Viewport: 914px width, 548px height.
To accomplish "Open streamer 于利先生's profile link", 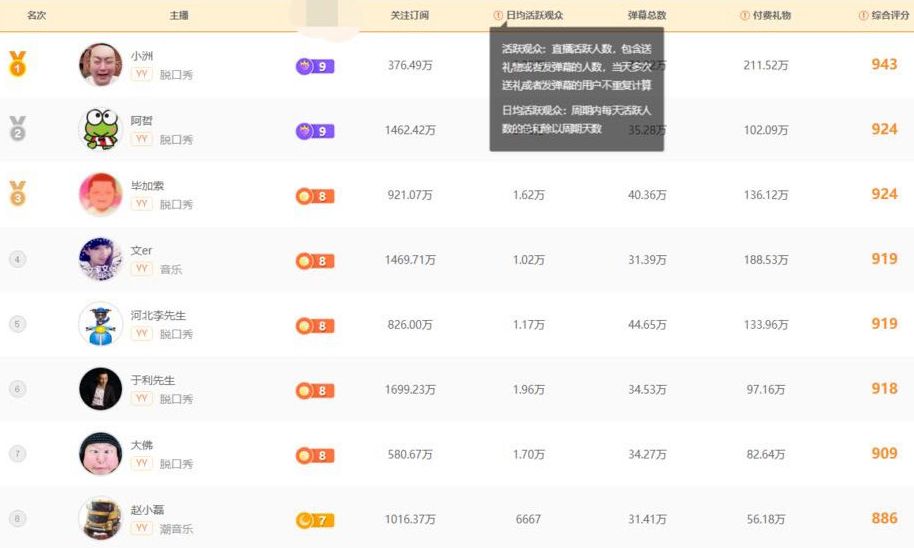I will [153, 380].
